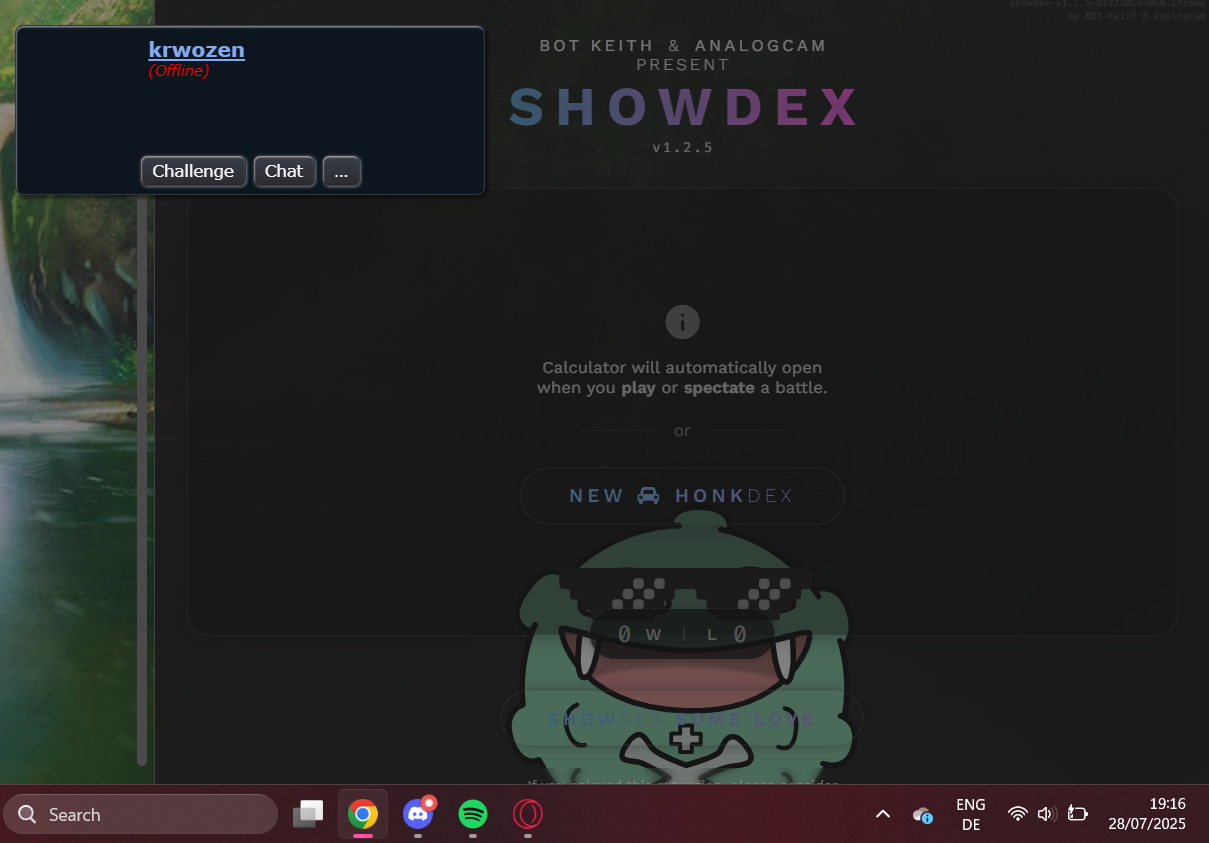Click the info circle icon above calculator text
This screenshot has height=843, width=1209.
pyautogui.click(x=682, y=322)
